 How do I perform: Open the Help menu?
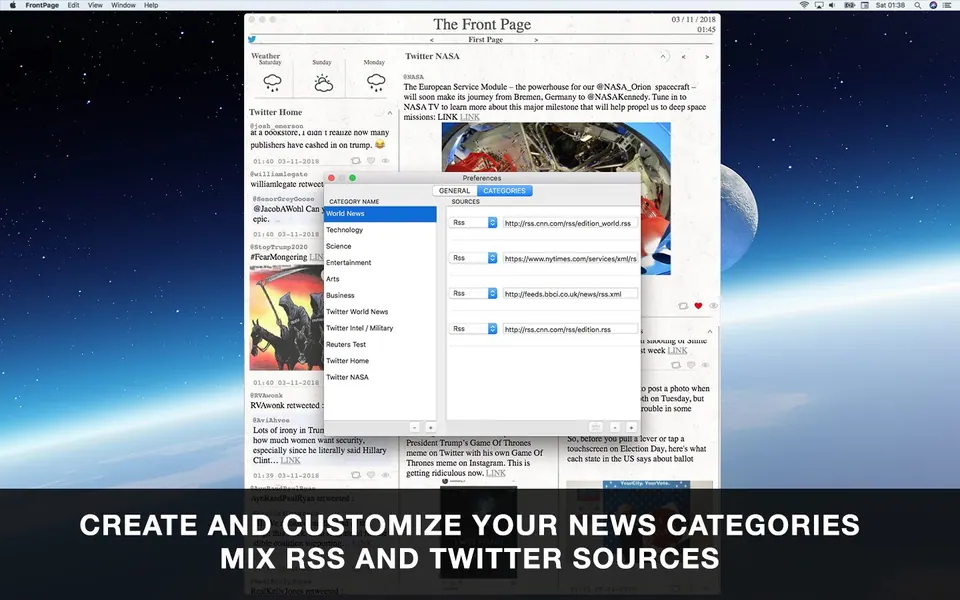(151, 5)
